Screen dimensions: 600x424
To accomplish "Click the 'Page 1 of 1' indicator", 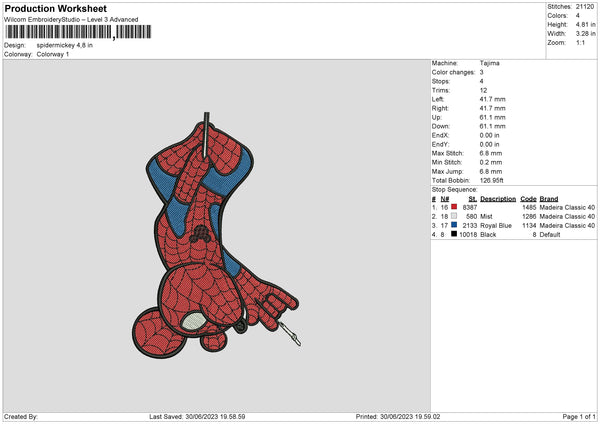I will pyautogui.click(x=579, y=416).
